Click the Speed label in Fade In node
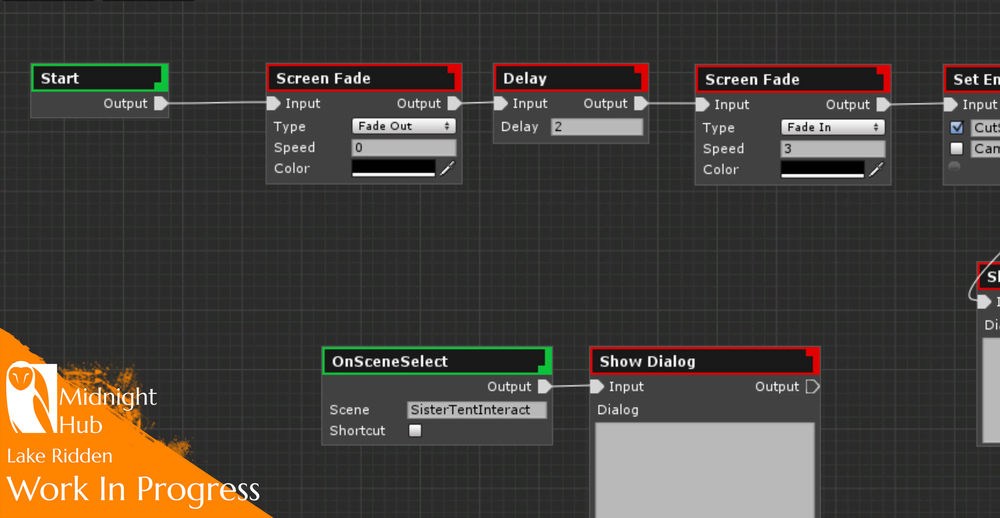This screenshot has height=518, width=1000. [723, 149]
